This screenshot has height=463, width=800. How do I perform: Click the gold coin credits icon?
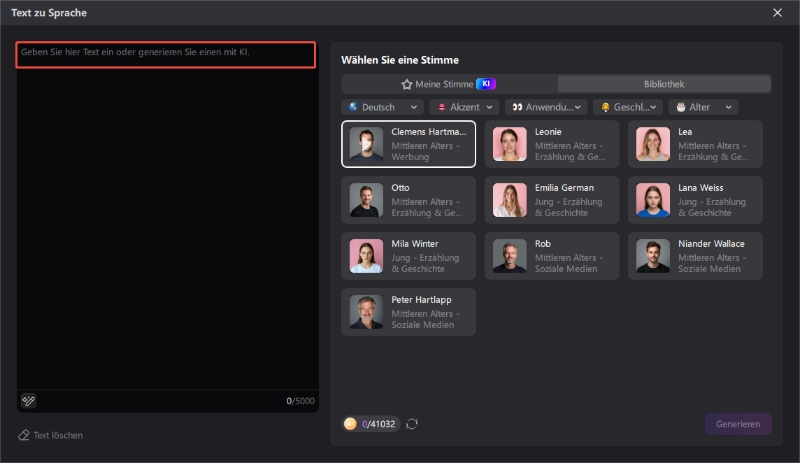[350, 424]
